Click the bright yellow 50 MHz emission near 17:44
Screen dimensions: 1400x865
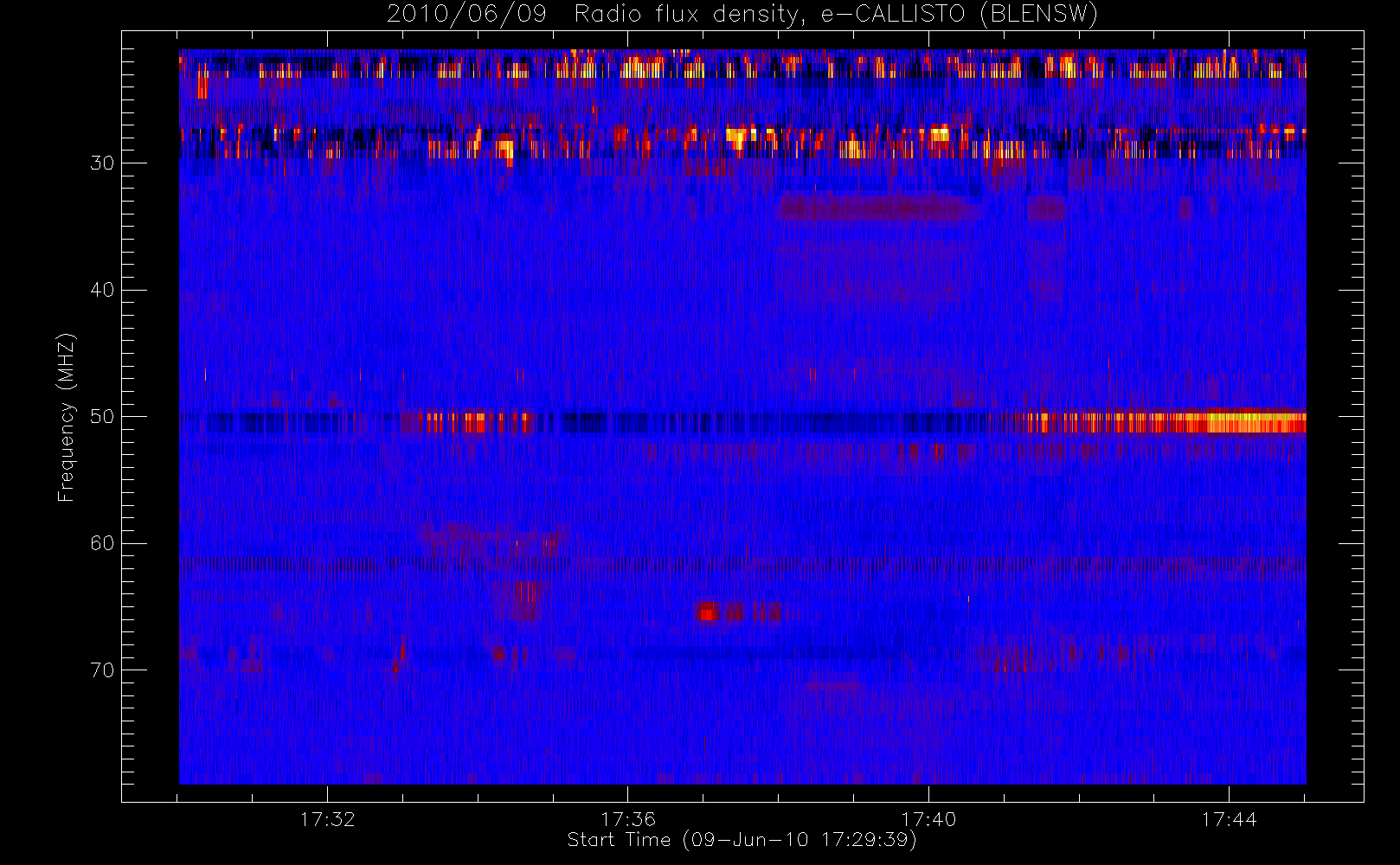pos(1256,422)
